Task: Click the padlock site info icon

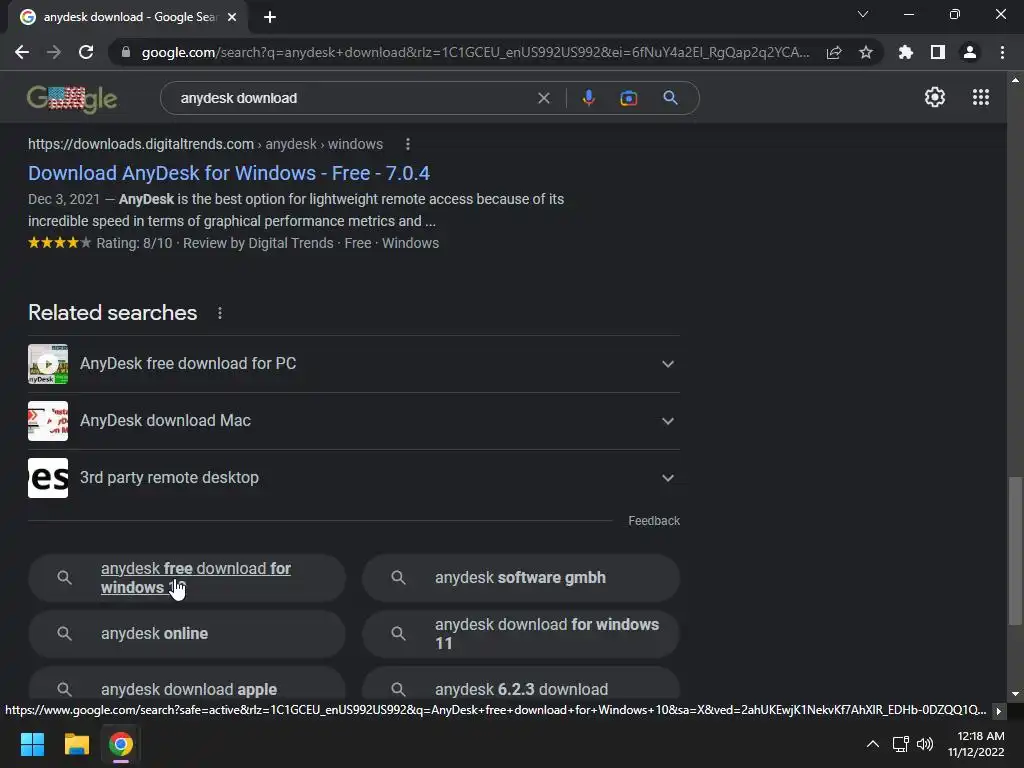Action: click(126, 52)
